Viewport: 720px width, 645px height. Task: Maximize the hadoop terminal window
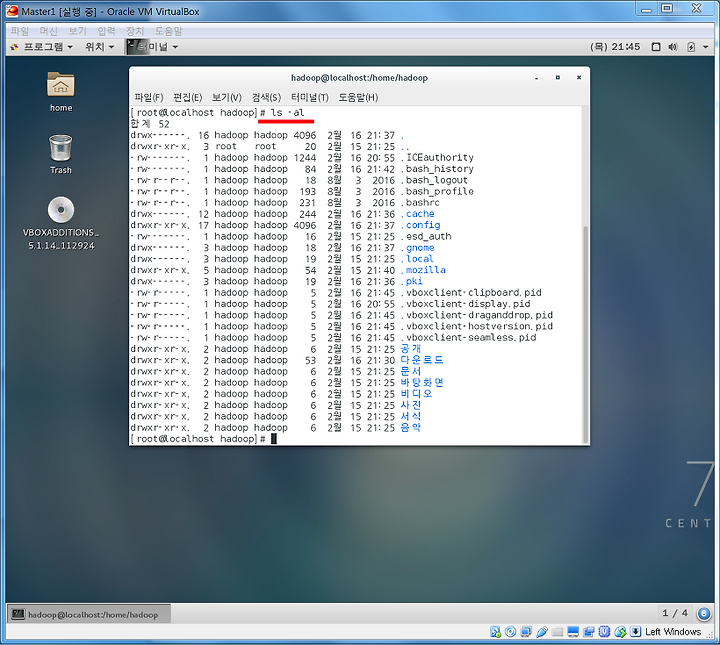(x=557, y=78)
